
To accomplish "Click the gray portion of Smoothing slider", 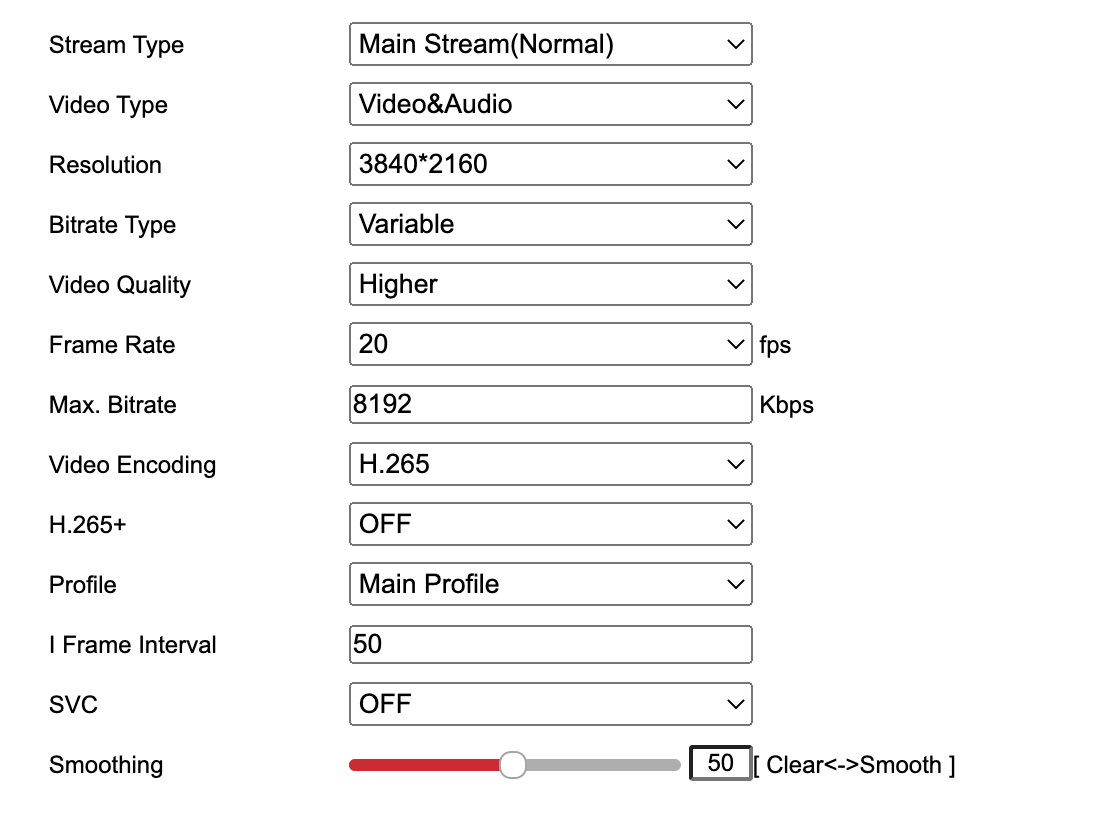I will (x=602, y=765).
